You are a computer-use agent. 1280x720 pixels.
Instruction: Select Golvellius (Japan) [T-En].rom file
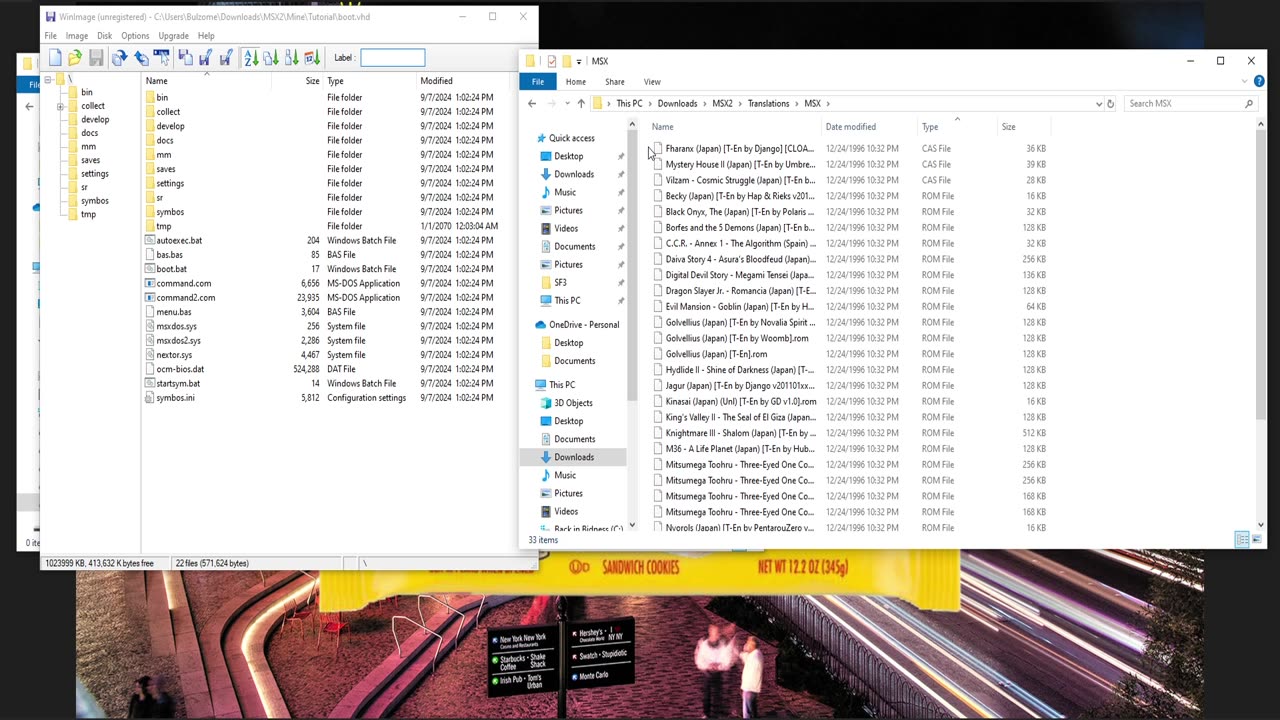tap(716, 354)
